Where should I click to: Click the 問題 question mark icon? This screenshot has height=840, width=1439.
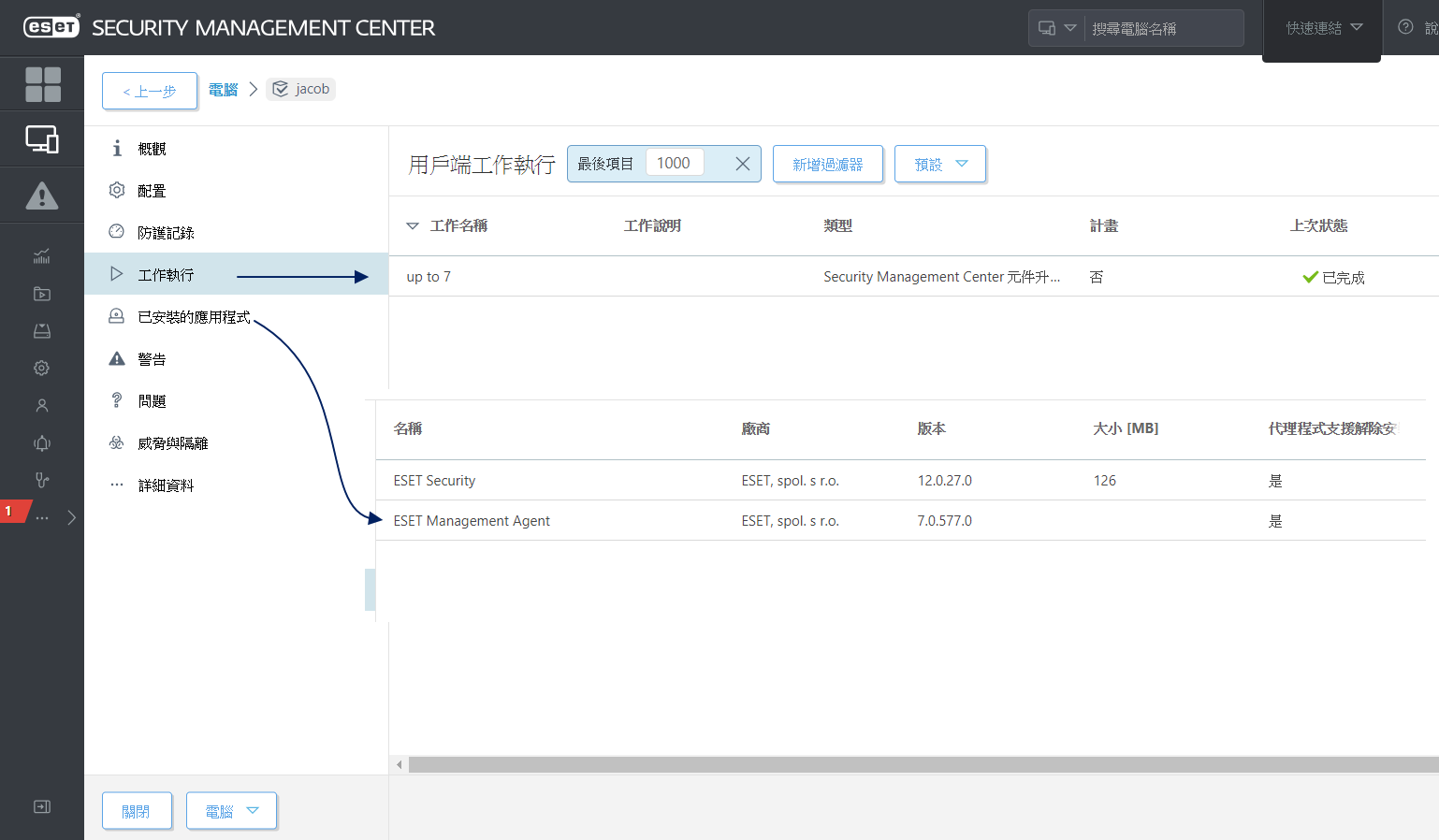coord(117,400)
